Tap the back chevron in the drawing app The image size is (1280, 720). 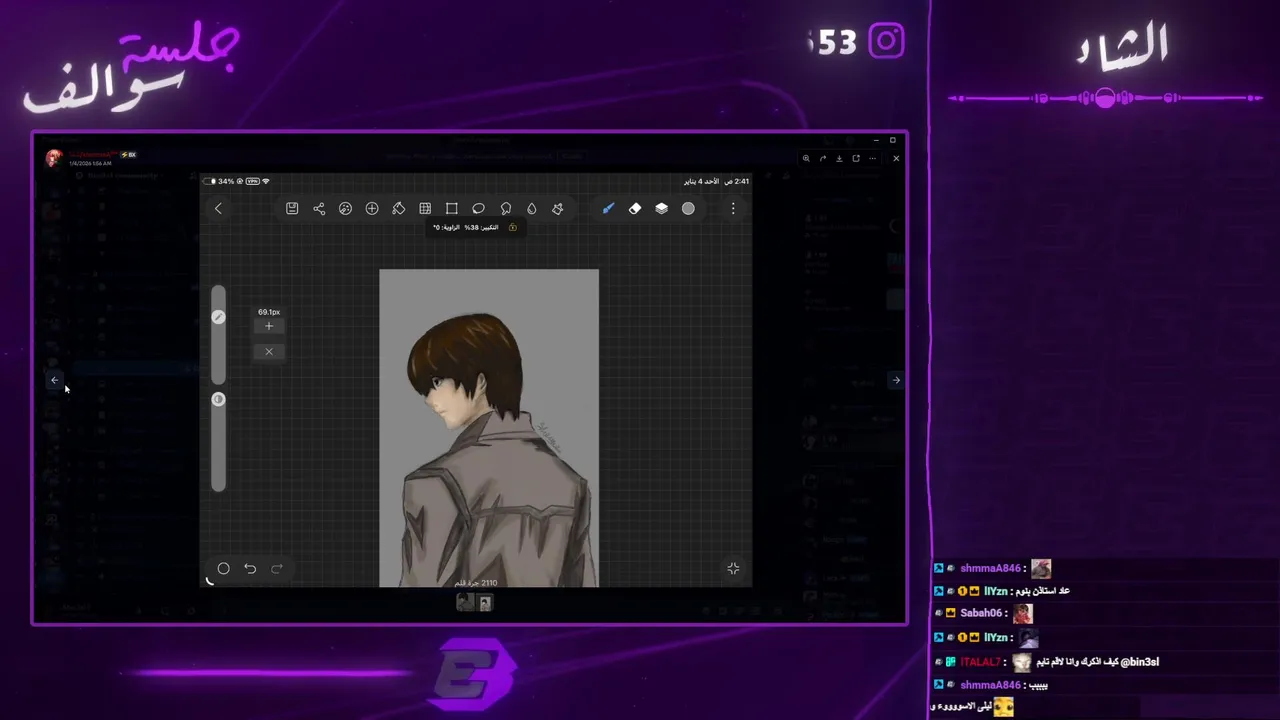point(218,208)
